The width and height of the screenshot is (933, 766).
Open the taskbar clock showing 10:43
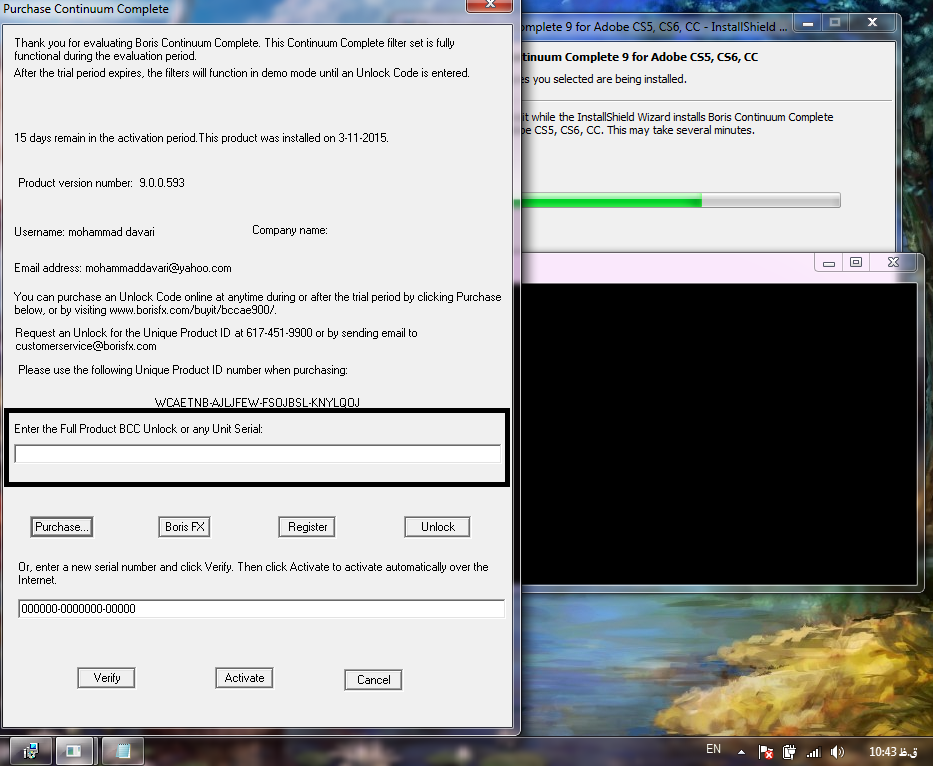(x=893, y=752)
